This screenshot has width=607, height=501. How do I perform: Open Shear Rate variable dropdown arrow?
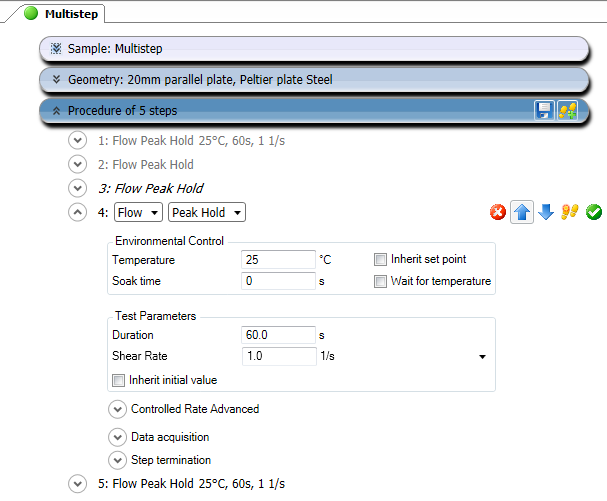(482, 357)
